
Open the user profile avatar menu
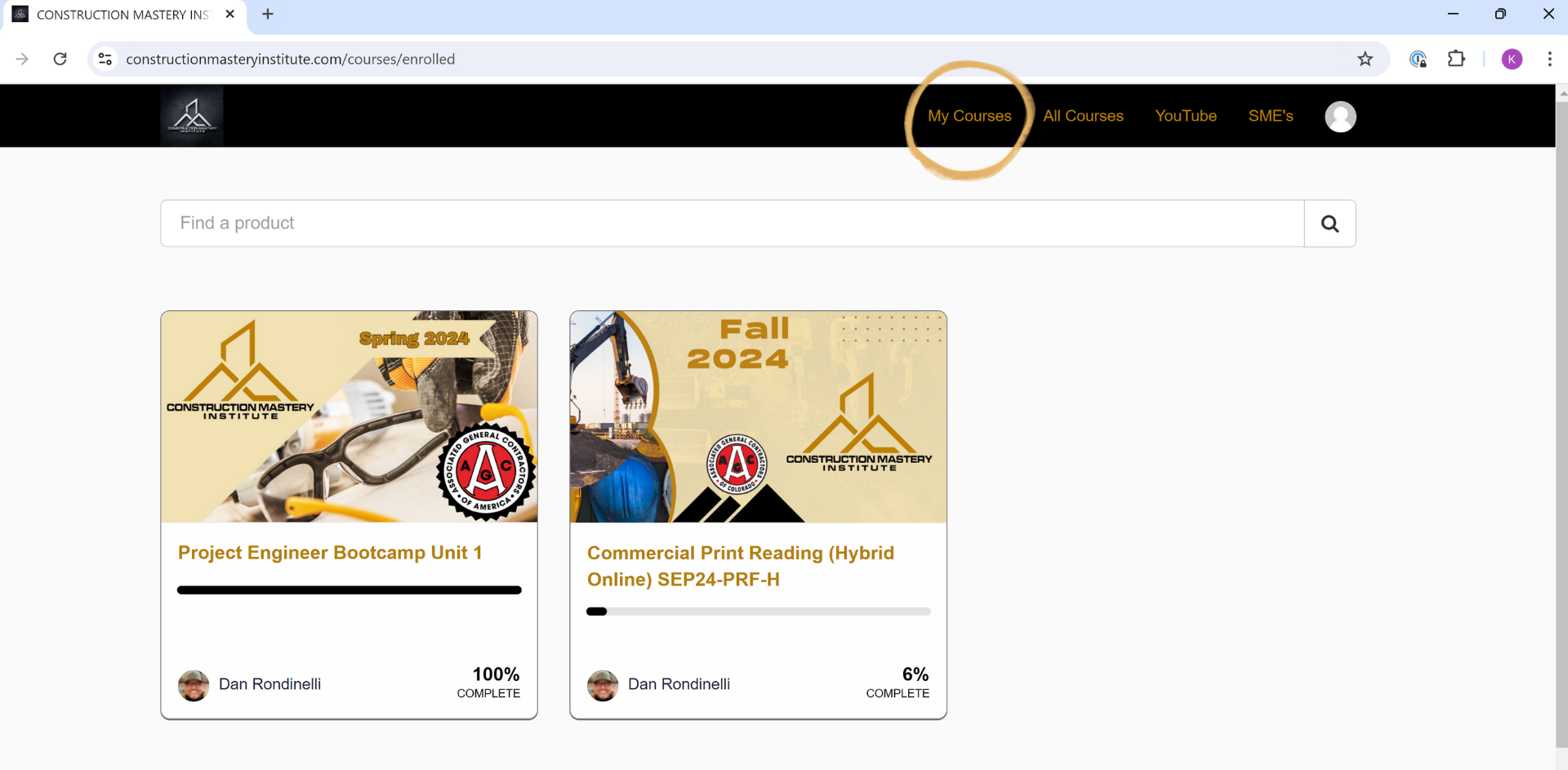tap(1340, 116)
